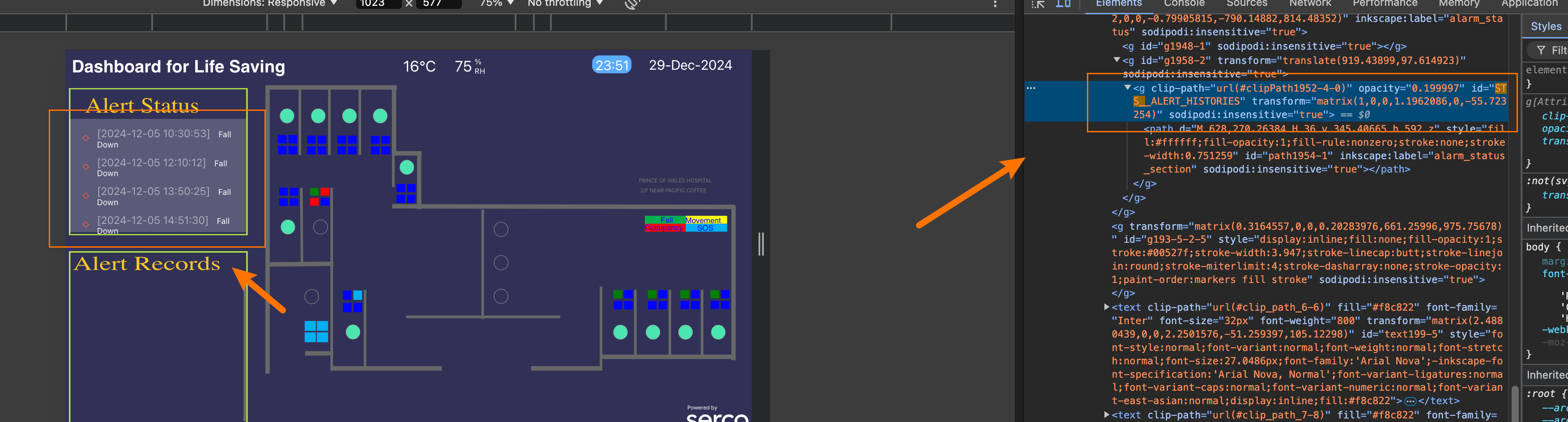Click the diamond icon beside the 10:30:53 alert
1568x422 pixels.
pos(86,138)
